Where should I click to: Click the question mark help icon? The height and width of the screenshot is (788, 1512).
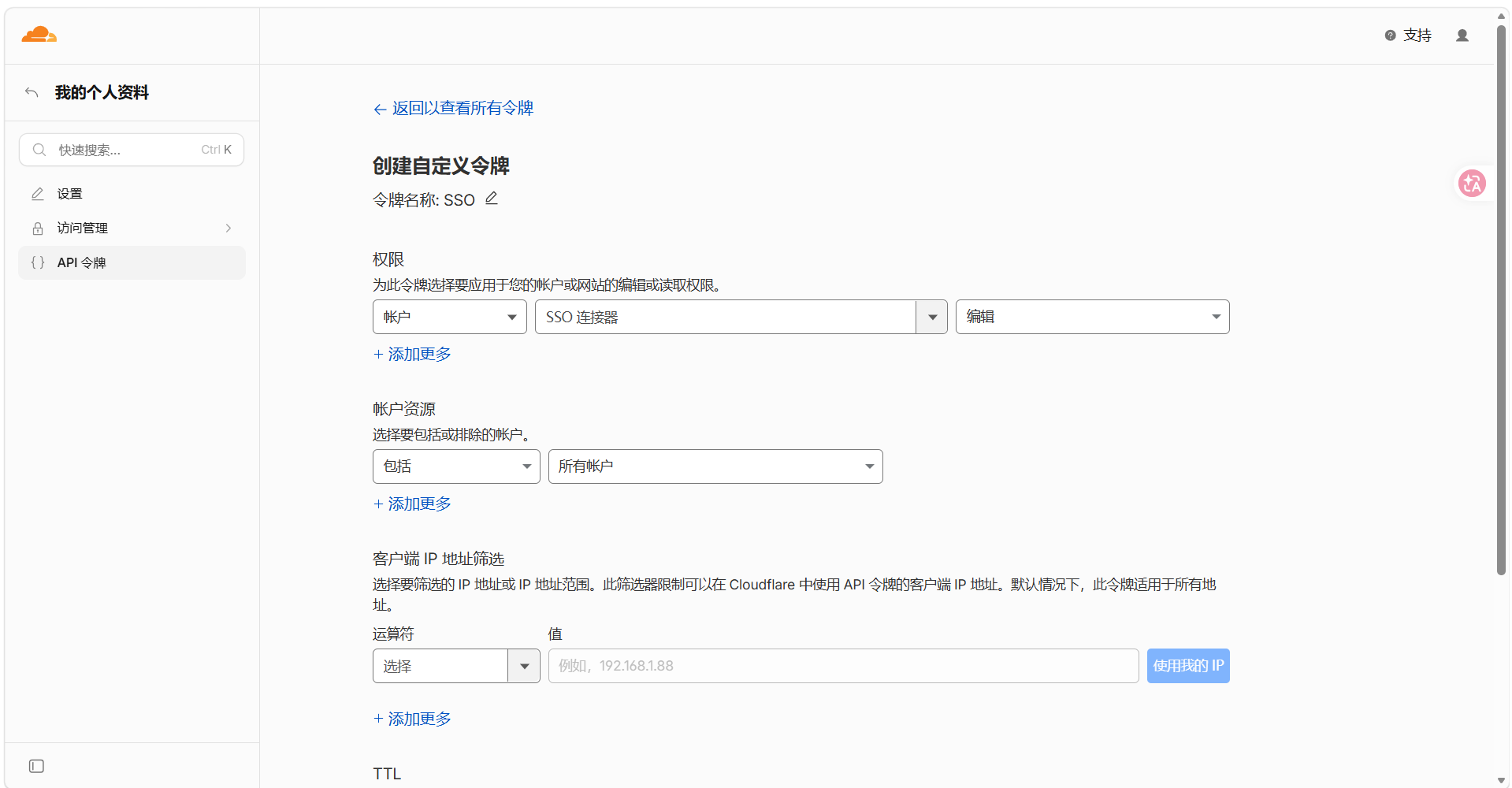click(x=1390, y=35)
